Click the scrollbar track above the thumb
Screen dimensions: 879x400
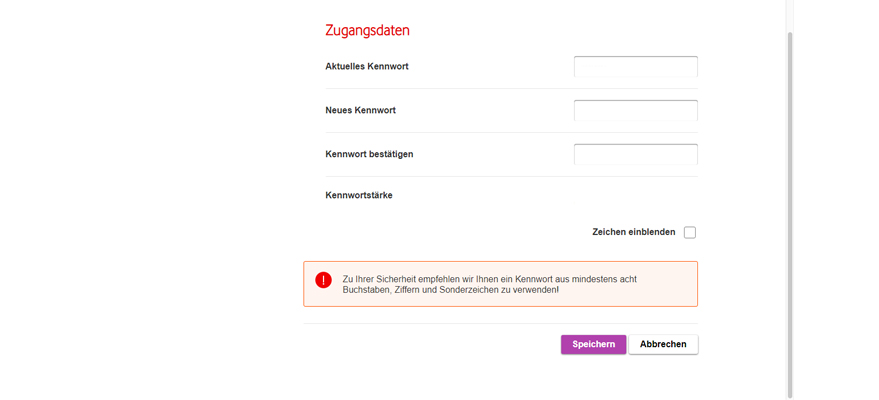click(790, 14)
